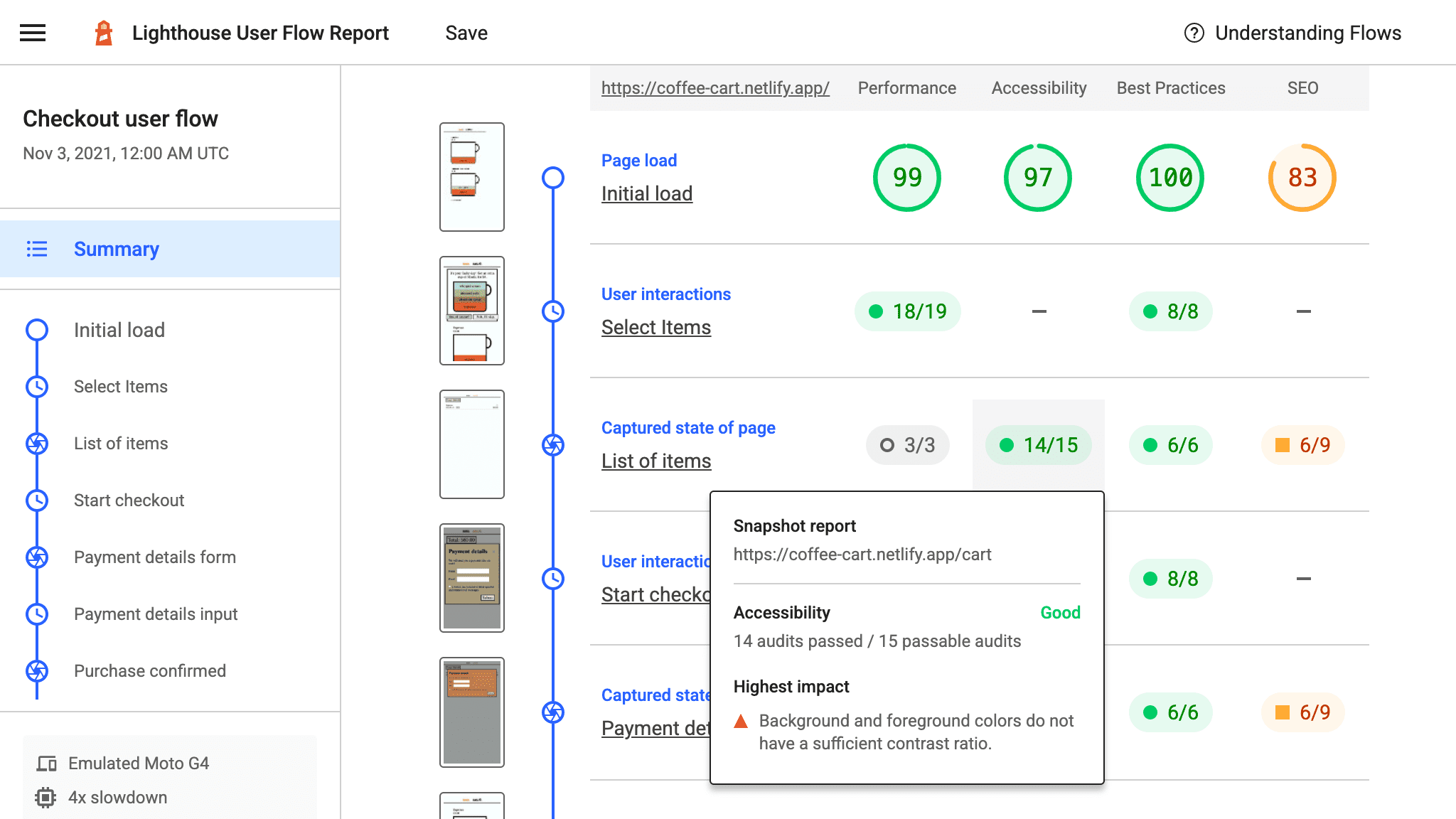The width and height of the screenshot is (1456, 819).
Task: Click the https://coffee-cart.netlify.app/ URL link
Action: [715, 87]
